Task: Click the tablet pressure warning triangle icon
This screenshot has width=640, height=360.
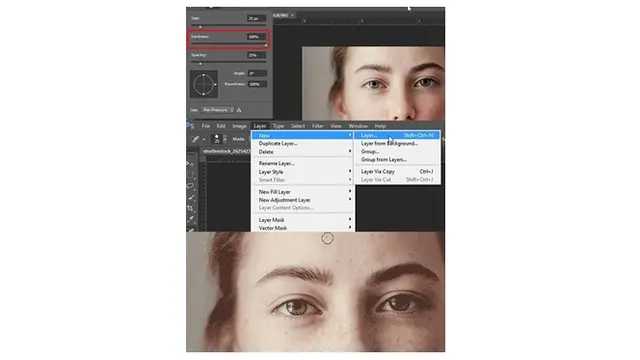Action: tap(239, 110)
